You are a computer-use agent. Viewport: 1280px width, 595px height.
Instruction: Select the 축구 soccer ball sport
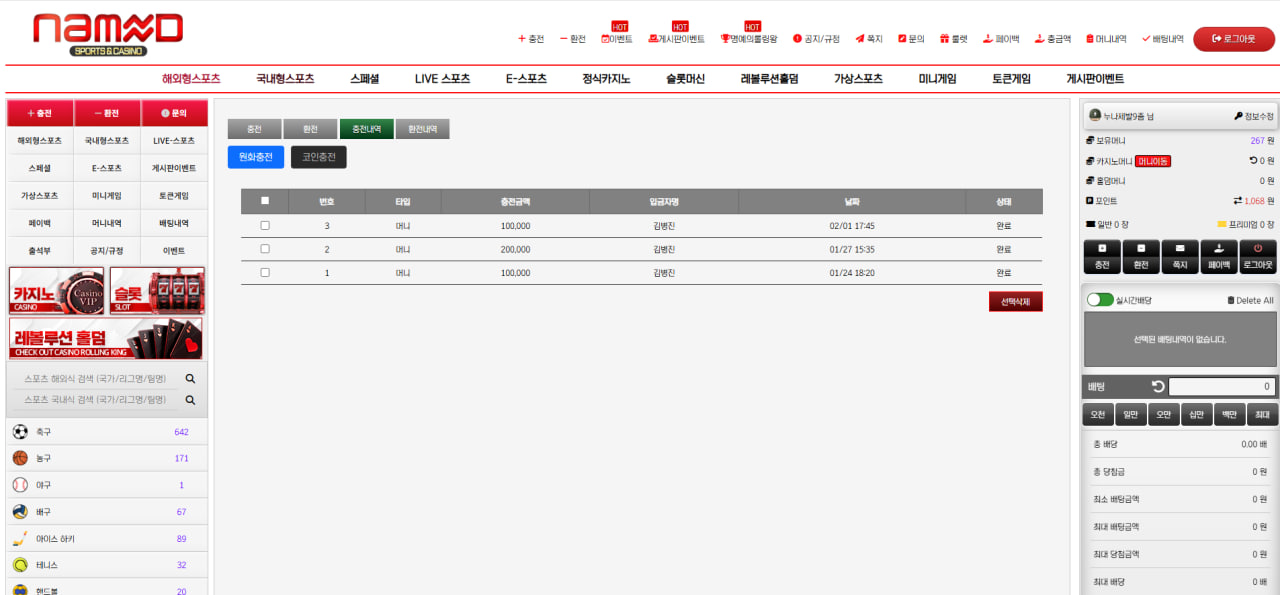coord(20,432)
